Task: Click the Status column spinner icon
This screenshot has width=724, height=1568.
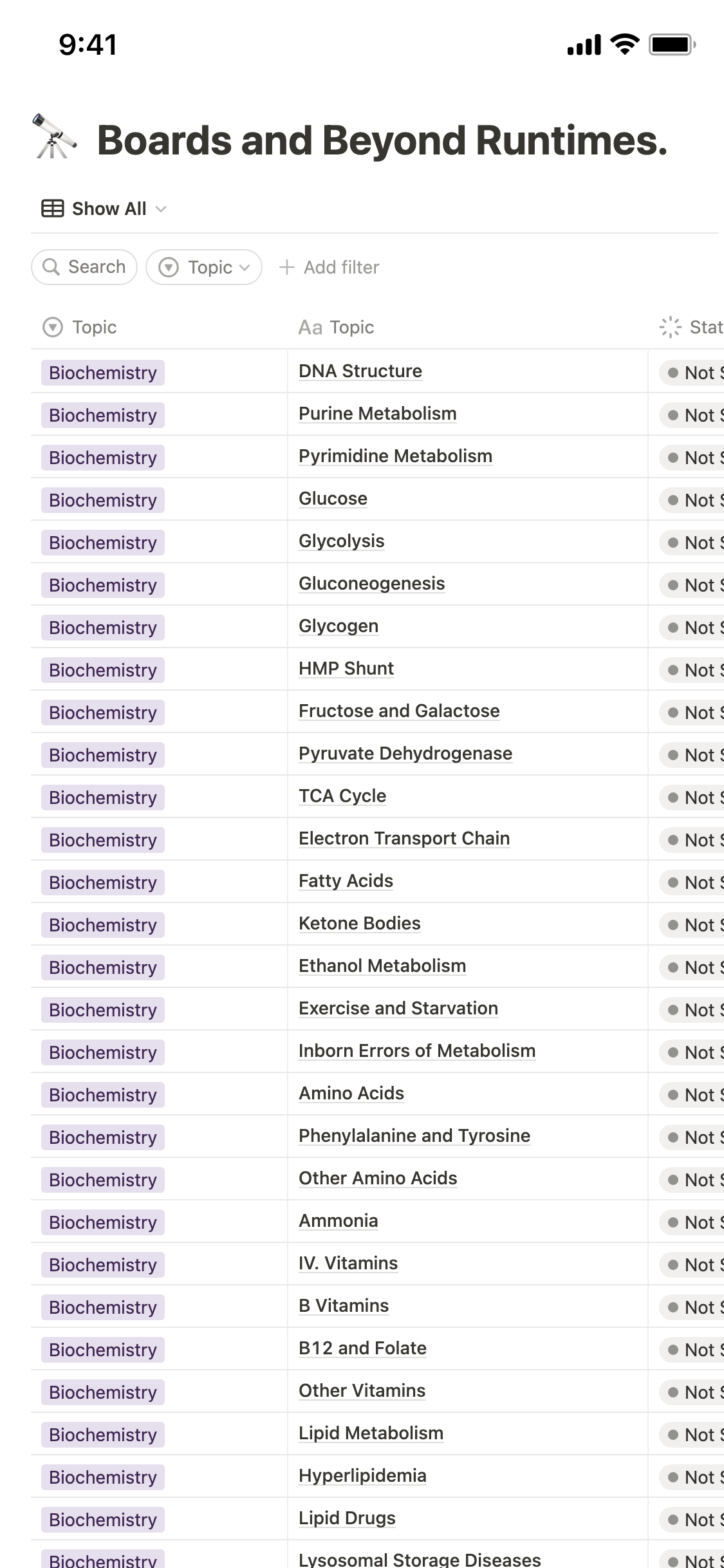Action: pos(670,327)
